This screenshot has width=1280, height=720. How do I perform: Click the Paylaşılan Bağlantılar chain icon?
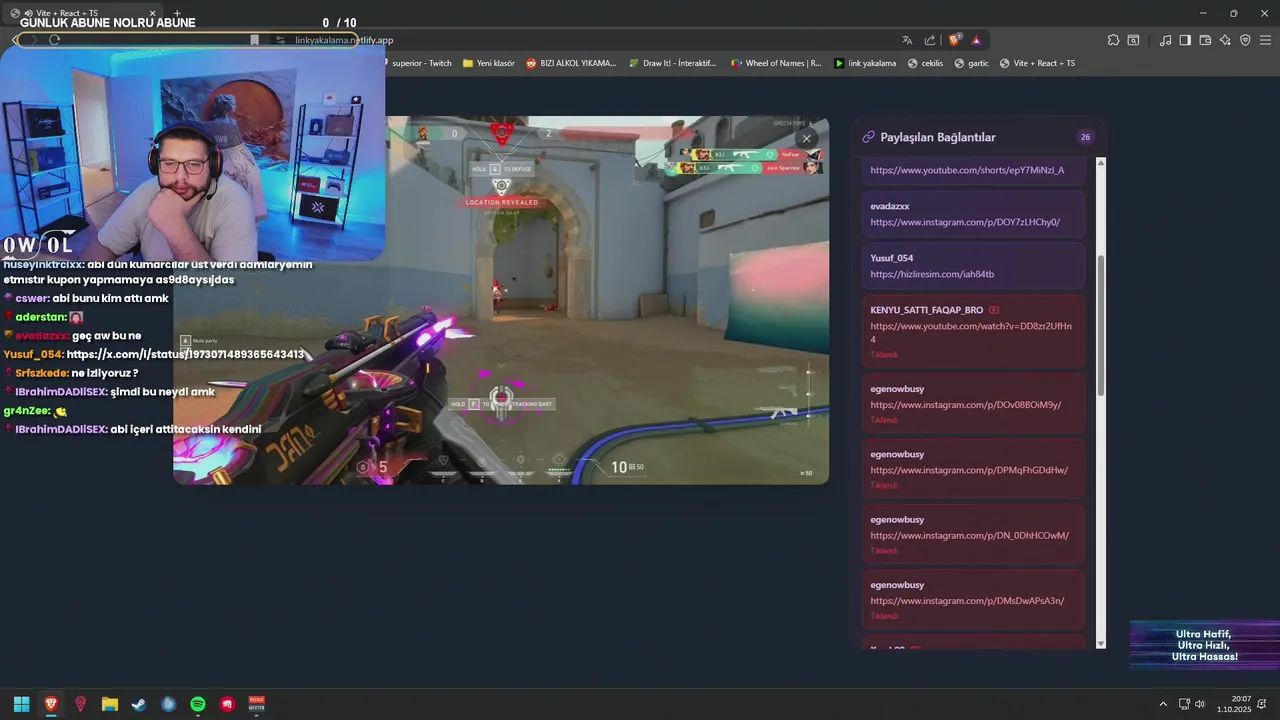868,137
